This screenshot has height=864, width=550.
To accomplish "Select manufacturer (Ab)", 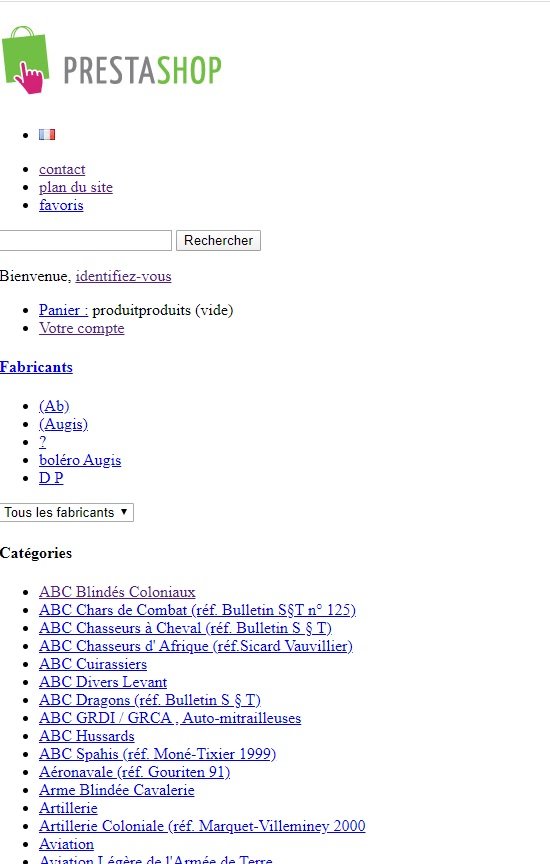I will 54,406.
